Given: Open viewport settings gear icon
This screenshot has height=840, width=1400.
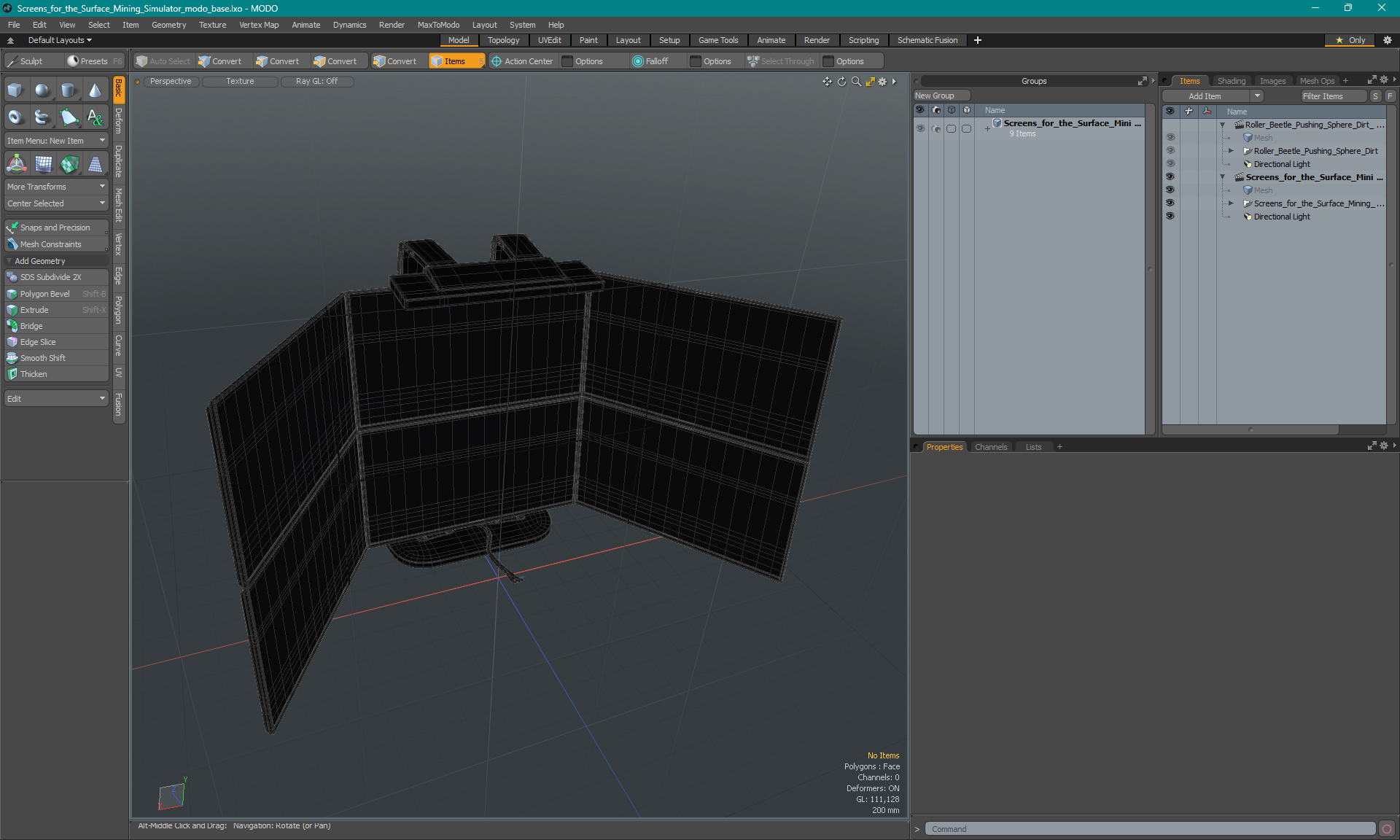Looking at the screenshot, I should click(x=882, y=82).
